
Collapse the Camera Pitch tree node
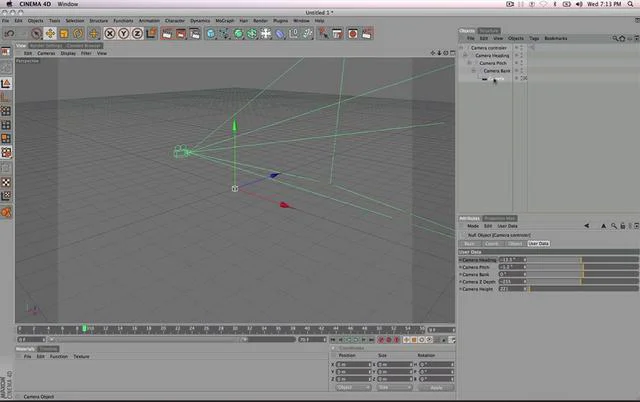click(469, 63)
